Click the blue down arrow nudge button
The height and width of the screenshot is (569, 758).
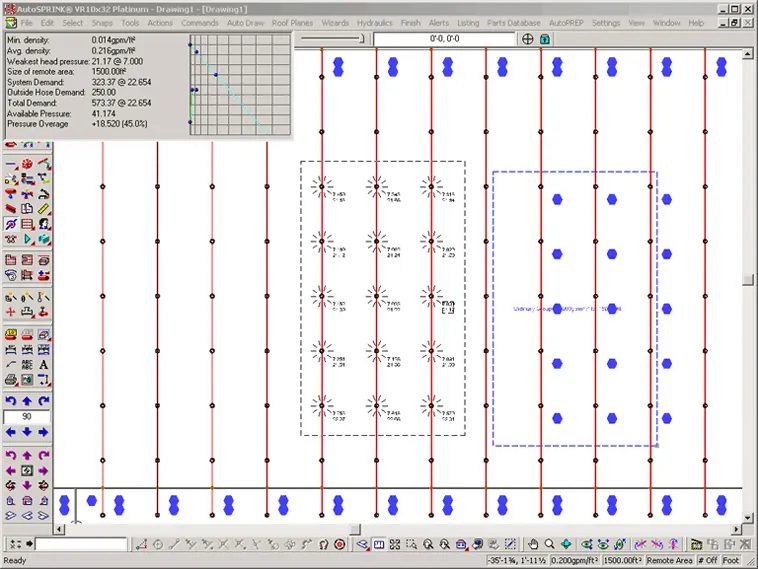coord(27,432)
